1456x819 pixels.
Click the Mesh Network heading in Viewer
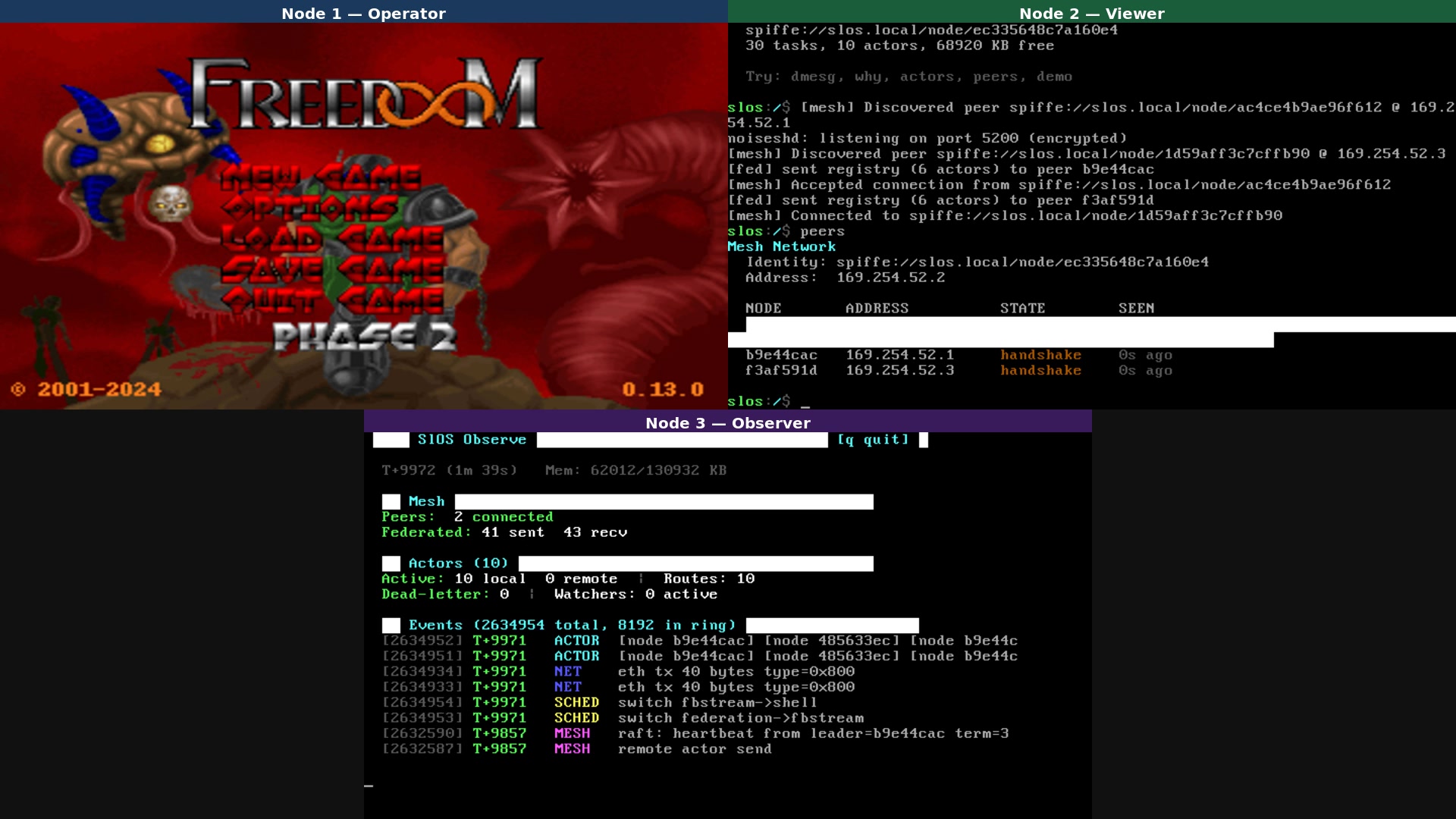click(x=781, y=246)
